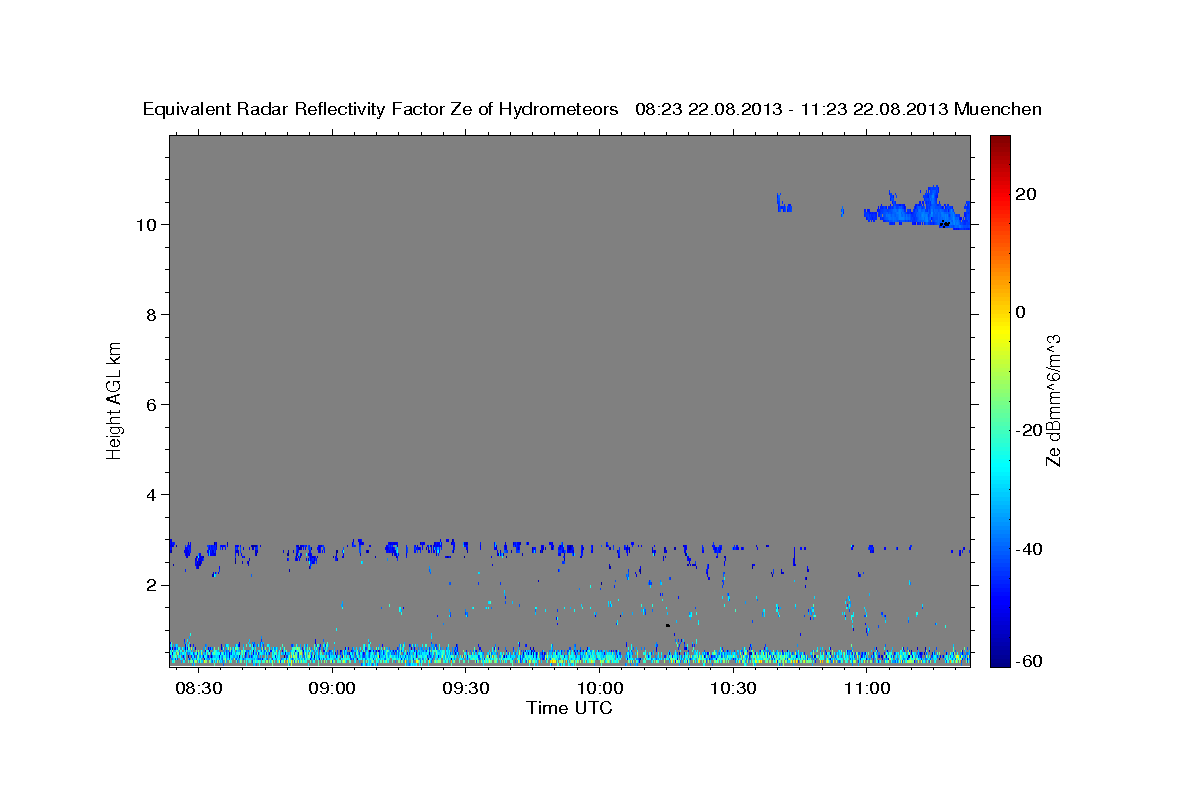Click the 'Ze dBmm^6/m^3' colorbar label
The image size is (1200, 800).
tap(1052, 400)
